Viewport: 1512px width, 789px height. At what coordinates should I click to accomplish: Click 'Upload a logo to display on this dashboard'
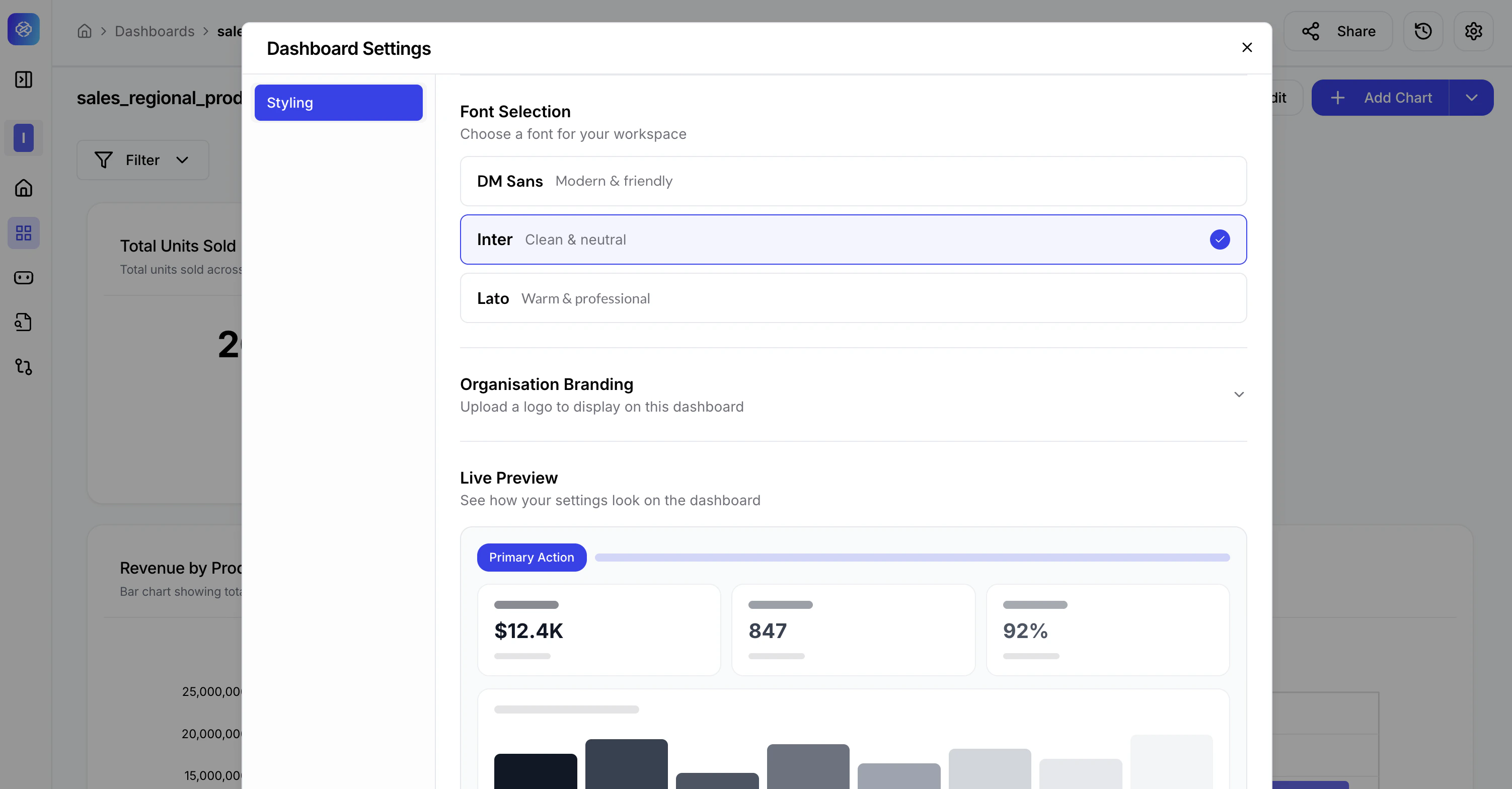[601, 407]
